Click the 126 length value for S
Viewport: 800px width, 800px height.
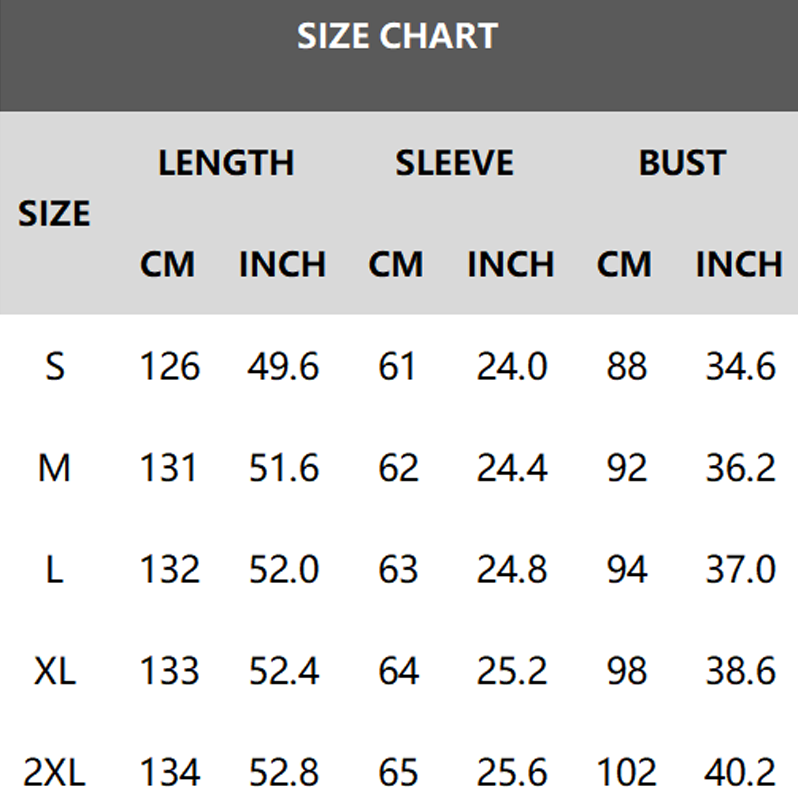[x=169, y=367]
